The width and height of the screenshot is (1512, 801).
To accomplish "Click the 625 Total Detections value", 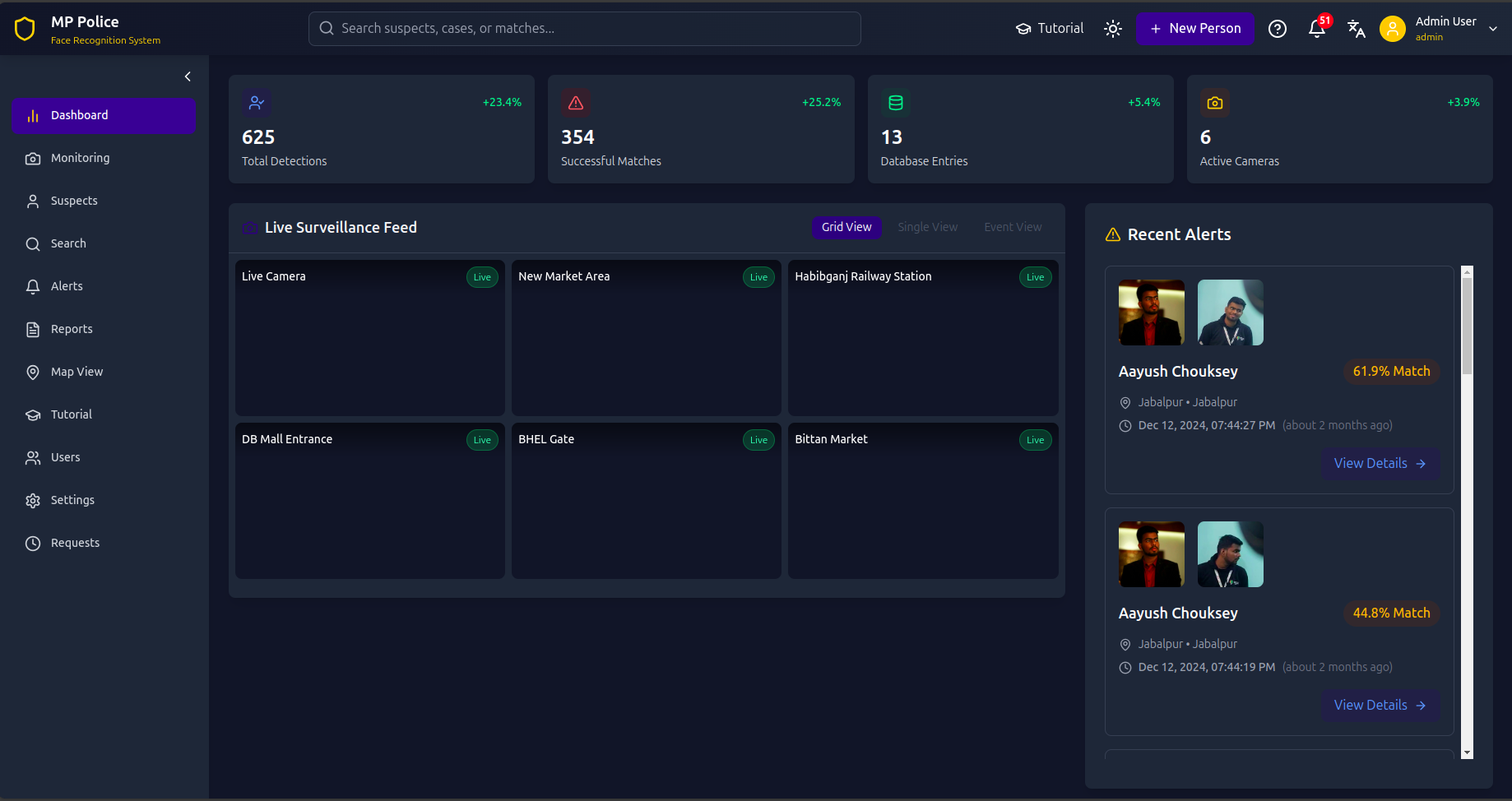I will click(x=258, y=137).
